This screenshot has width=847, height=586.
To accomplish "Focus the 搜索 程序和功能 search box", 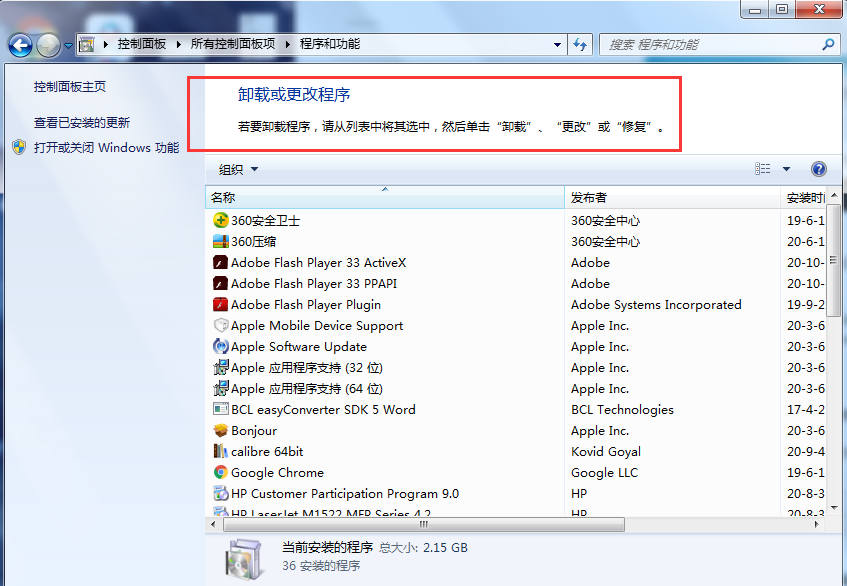I will coord(719,45).
